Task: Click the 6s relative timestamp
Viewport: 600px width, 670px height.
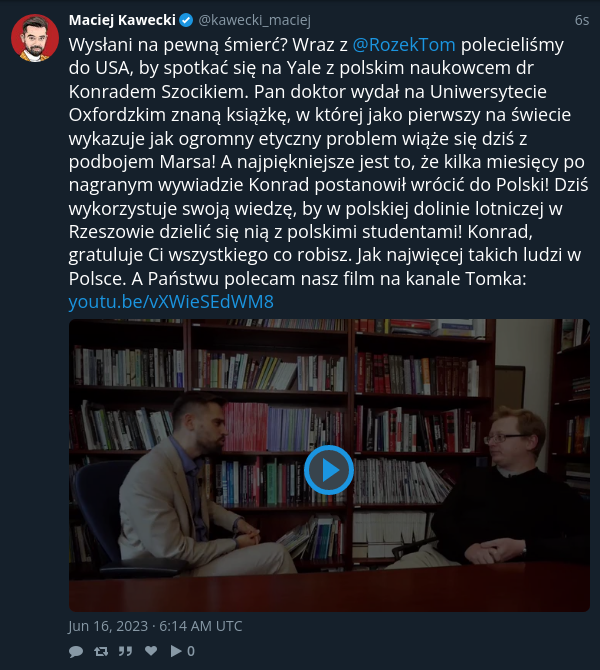Action: [x=582, y=20]
